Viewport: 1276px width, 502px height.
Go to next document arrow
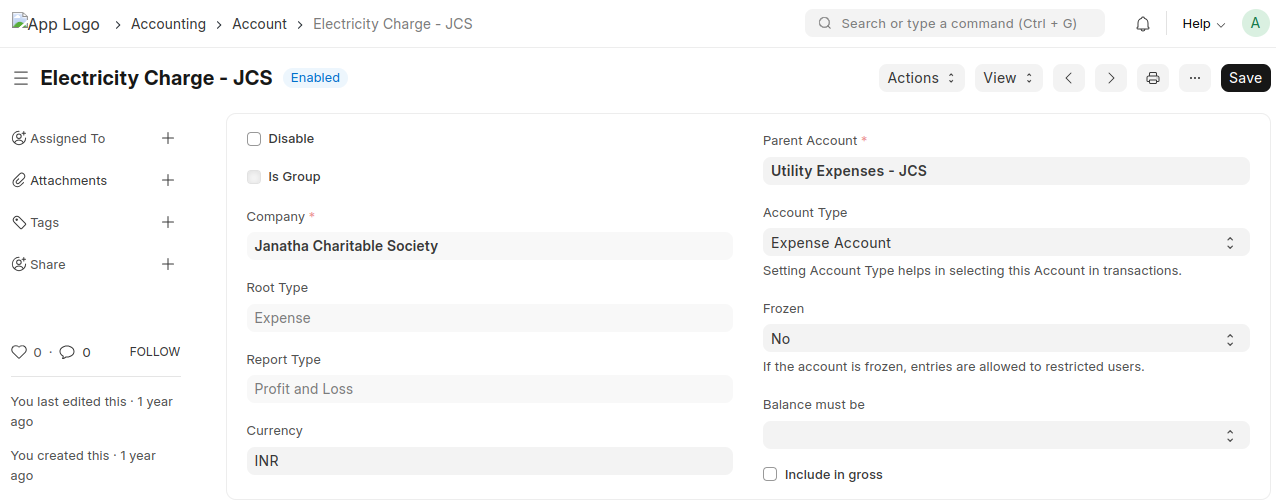click(1111, 78)
